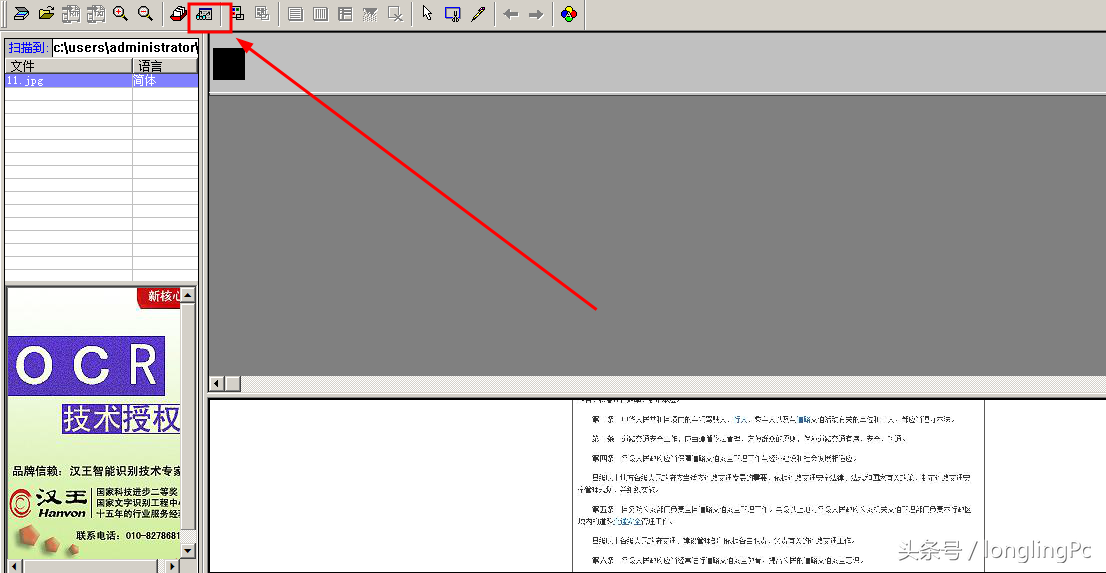Click the 扫描到 label
Viewport: 1106px width, 573px height.
(x=28, y=48)
